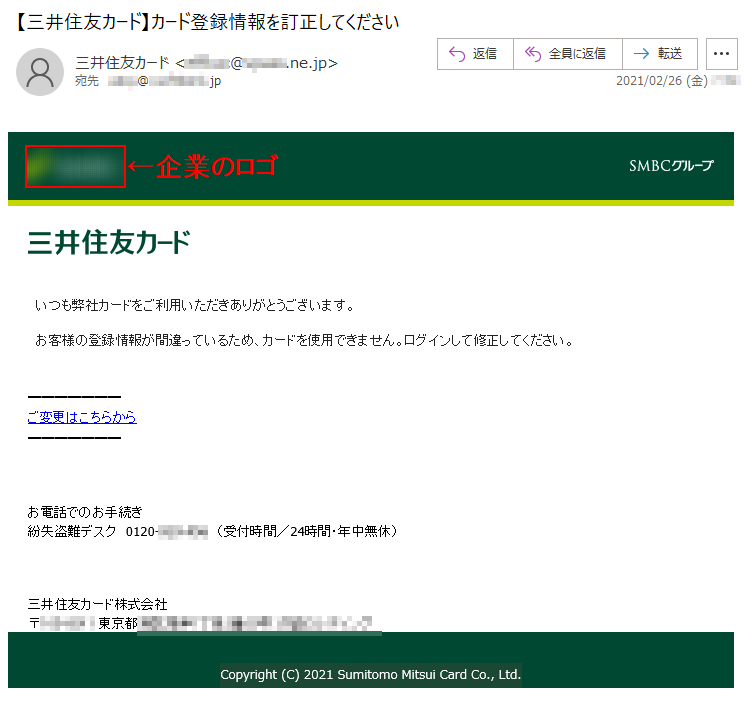This screenshot has height=701, width=754.
Task: Click the 紛失盗難デスク phone number line
Action: pyautogui.click(x=213, y=531)
